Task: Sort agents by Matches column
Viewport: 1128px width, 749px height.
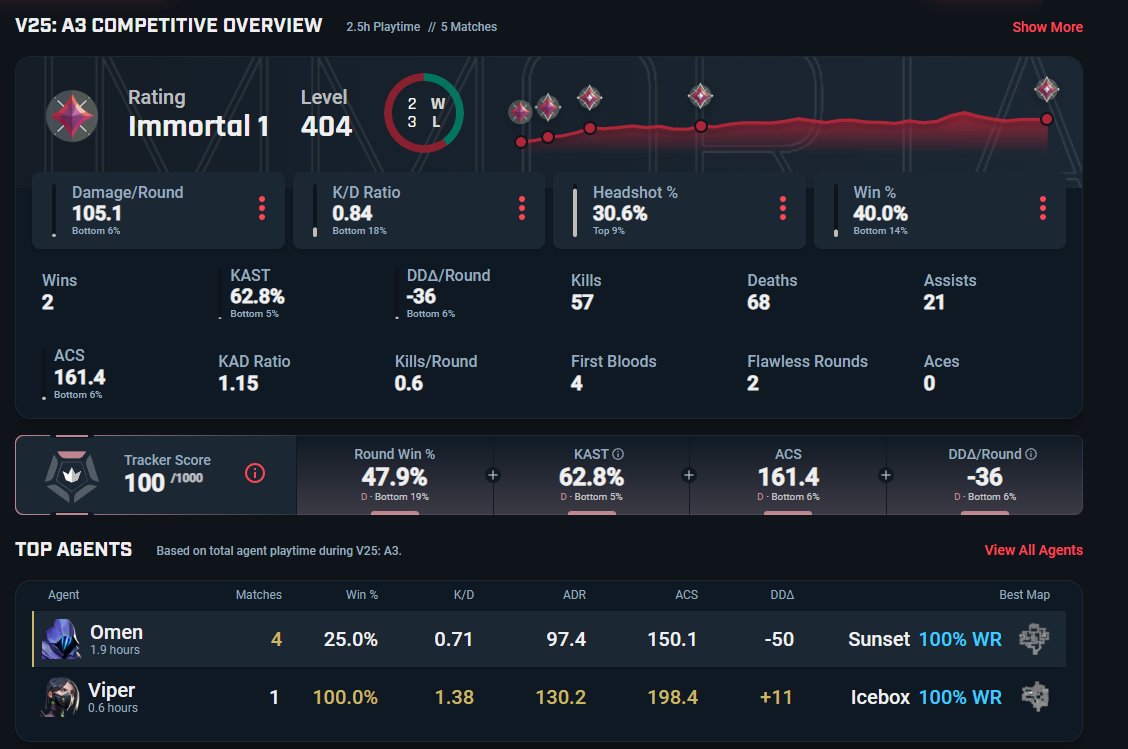Action: click(259, 594)
